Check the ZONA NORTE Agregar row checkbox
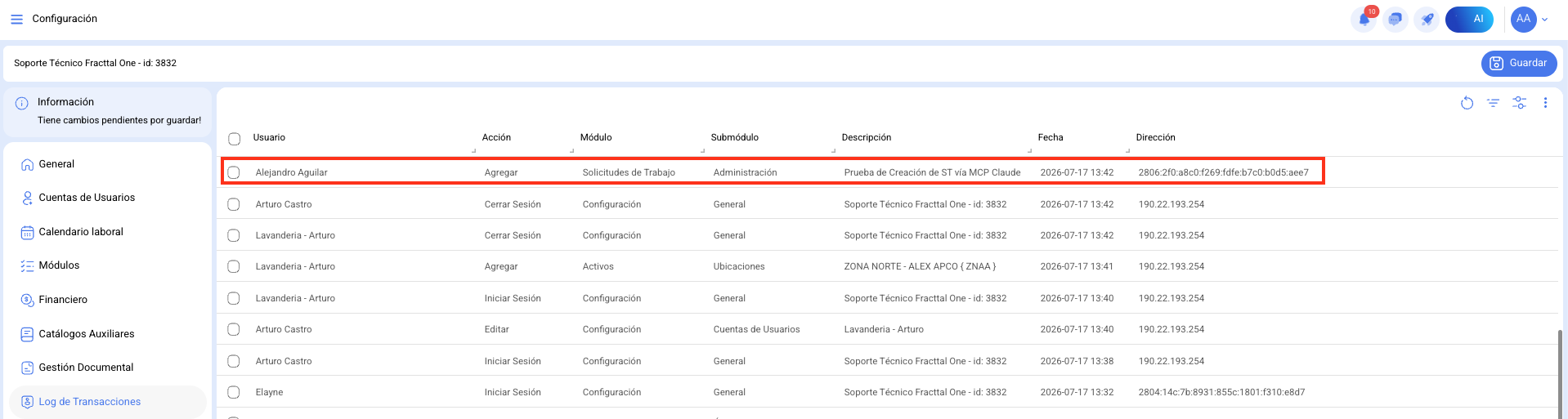This screenshot has width=1568, height=419. pos(234,266)
